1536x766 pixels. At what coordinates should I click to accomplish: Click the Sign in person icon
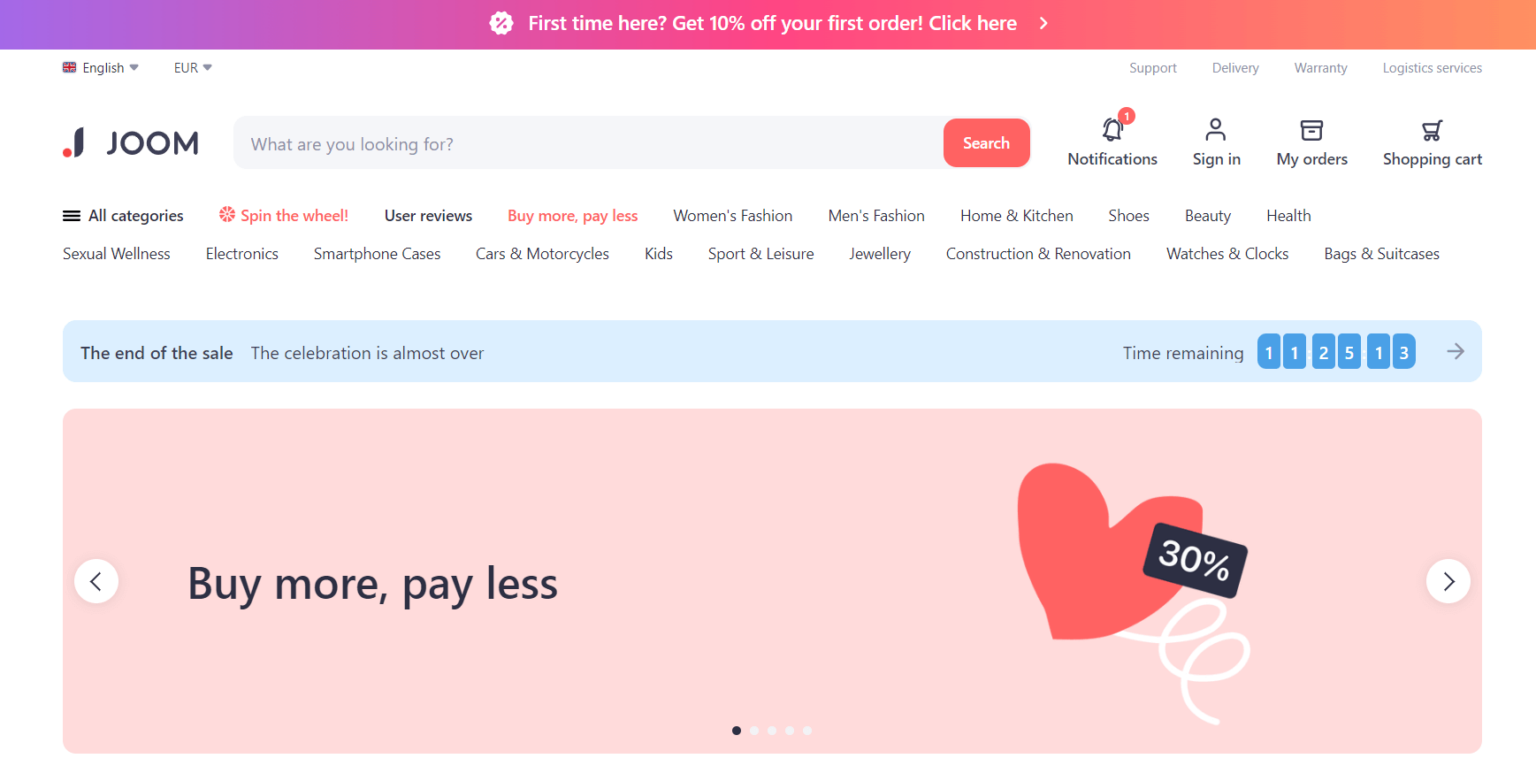(1216, 130)
